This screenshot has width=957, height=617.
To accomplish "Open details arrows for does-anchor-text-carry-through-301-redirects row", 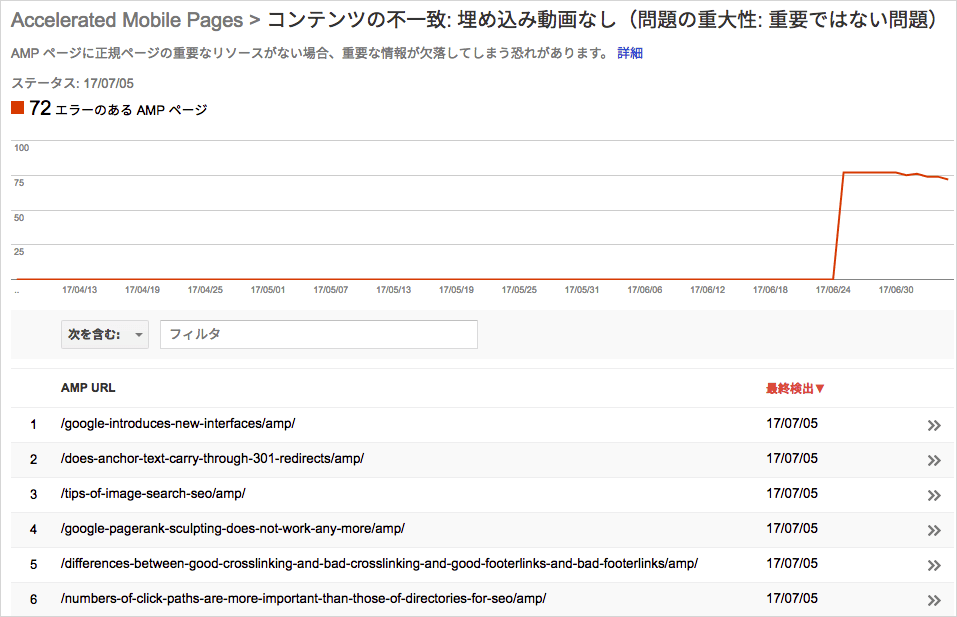I will pos(934,460).
